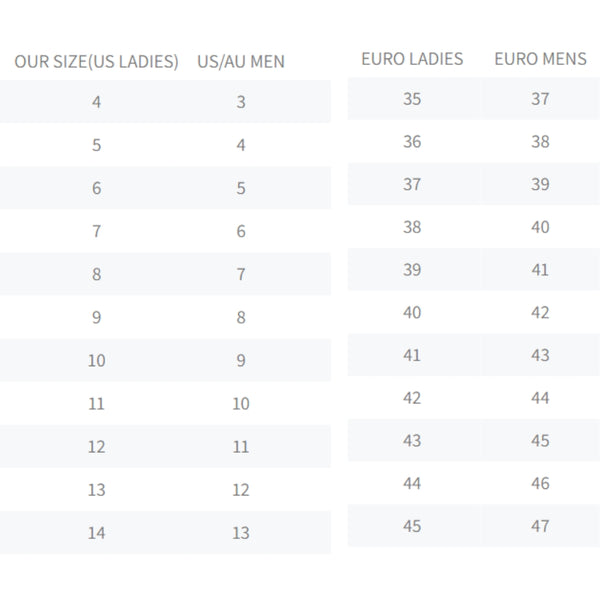Select US ladies size 14 cell
600x600 pixels.
96,533
